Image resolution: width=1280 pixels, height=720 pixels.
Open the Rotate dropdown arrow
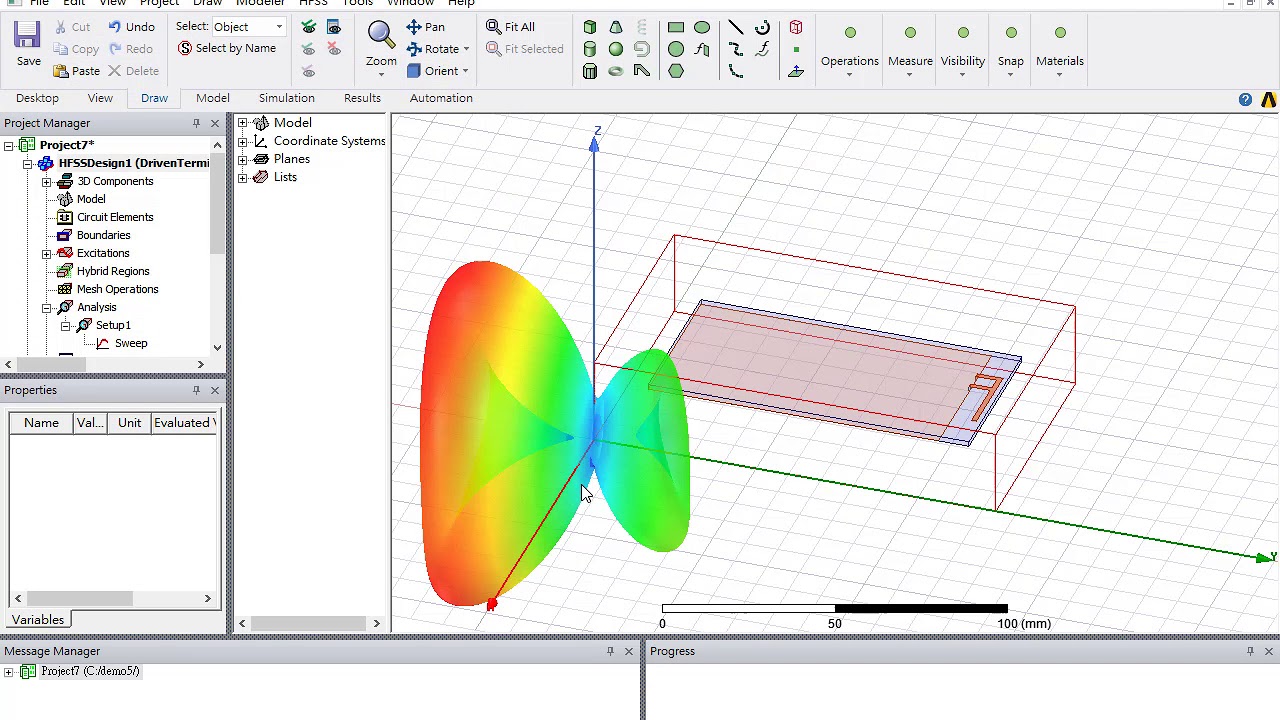[466, 49]
